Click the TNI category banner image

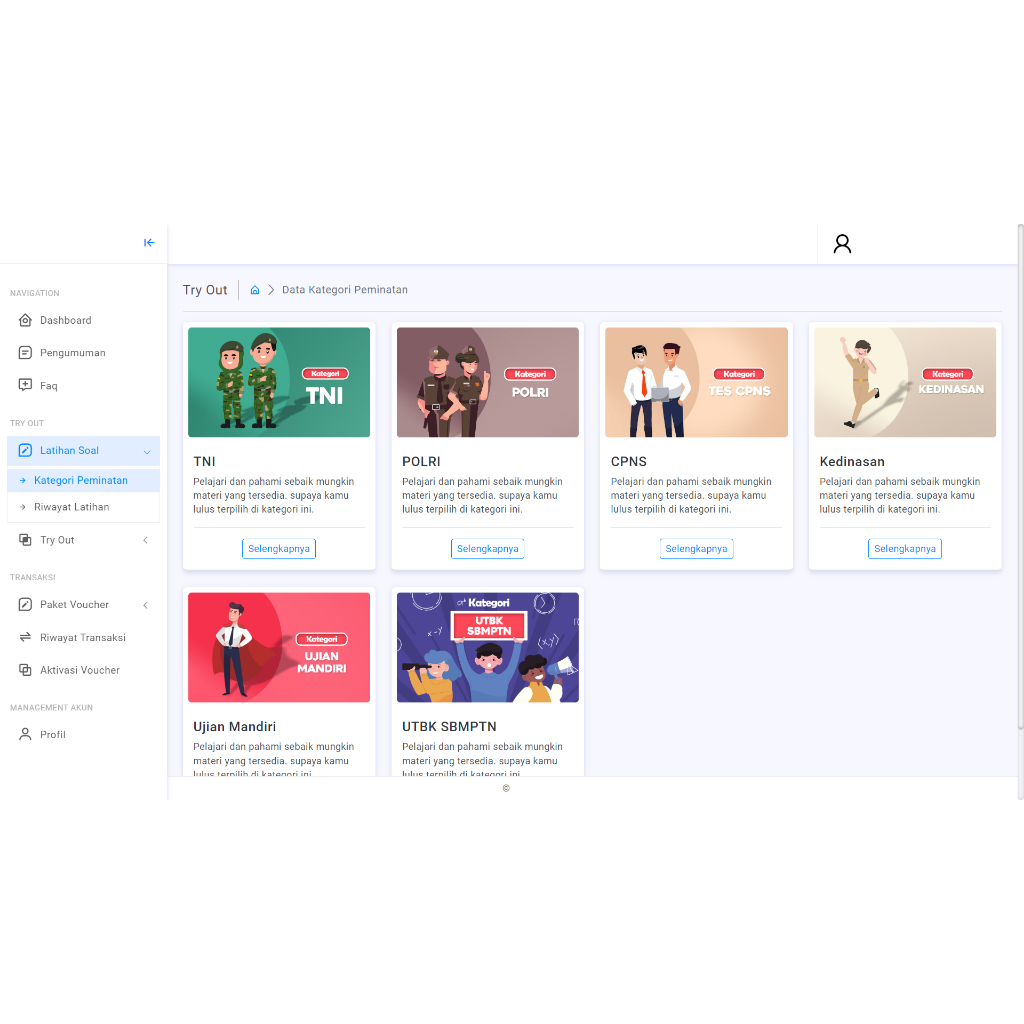279,382
